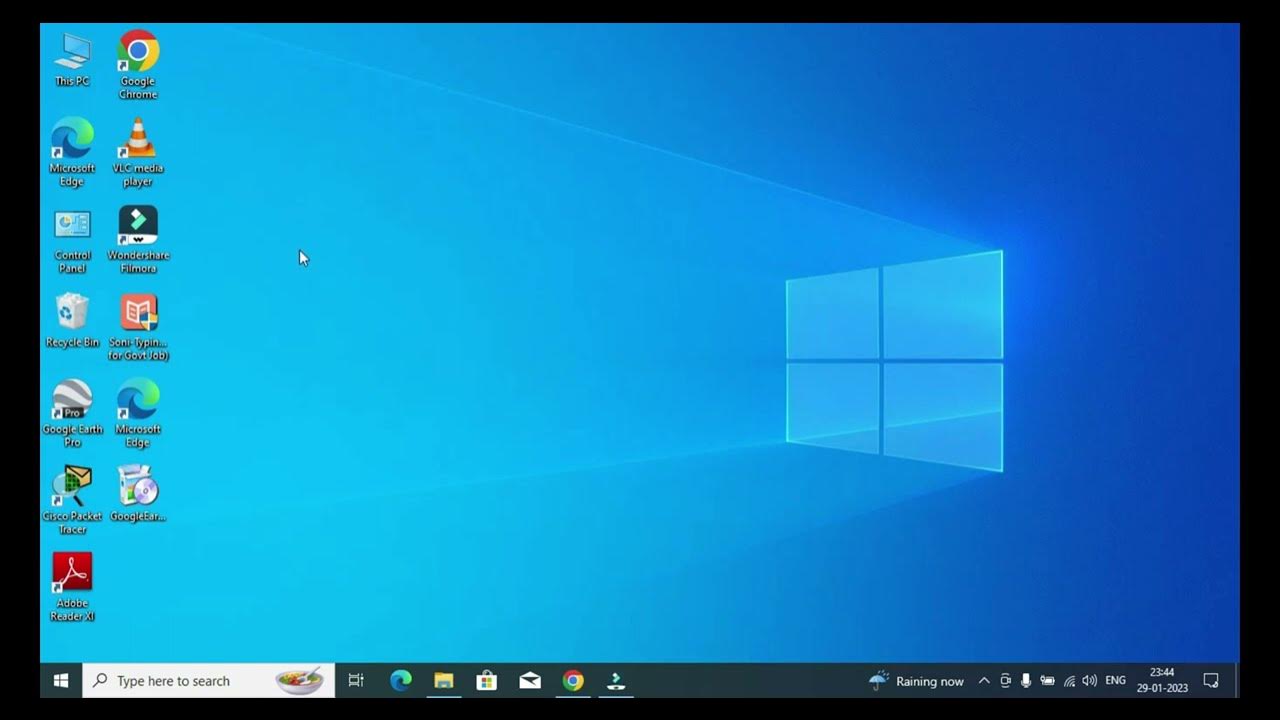Click the Meet Now tray icon
This screenshot has width=1280, height=720.
click(x=1005, y=681)
